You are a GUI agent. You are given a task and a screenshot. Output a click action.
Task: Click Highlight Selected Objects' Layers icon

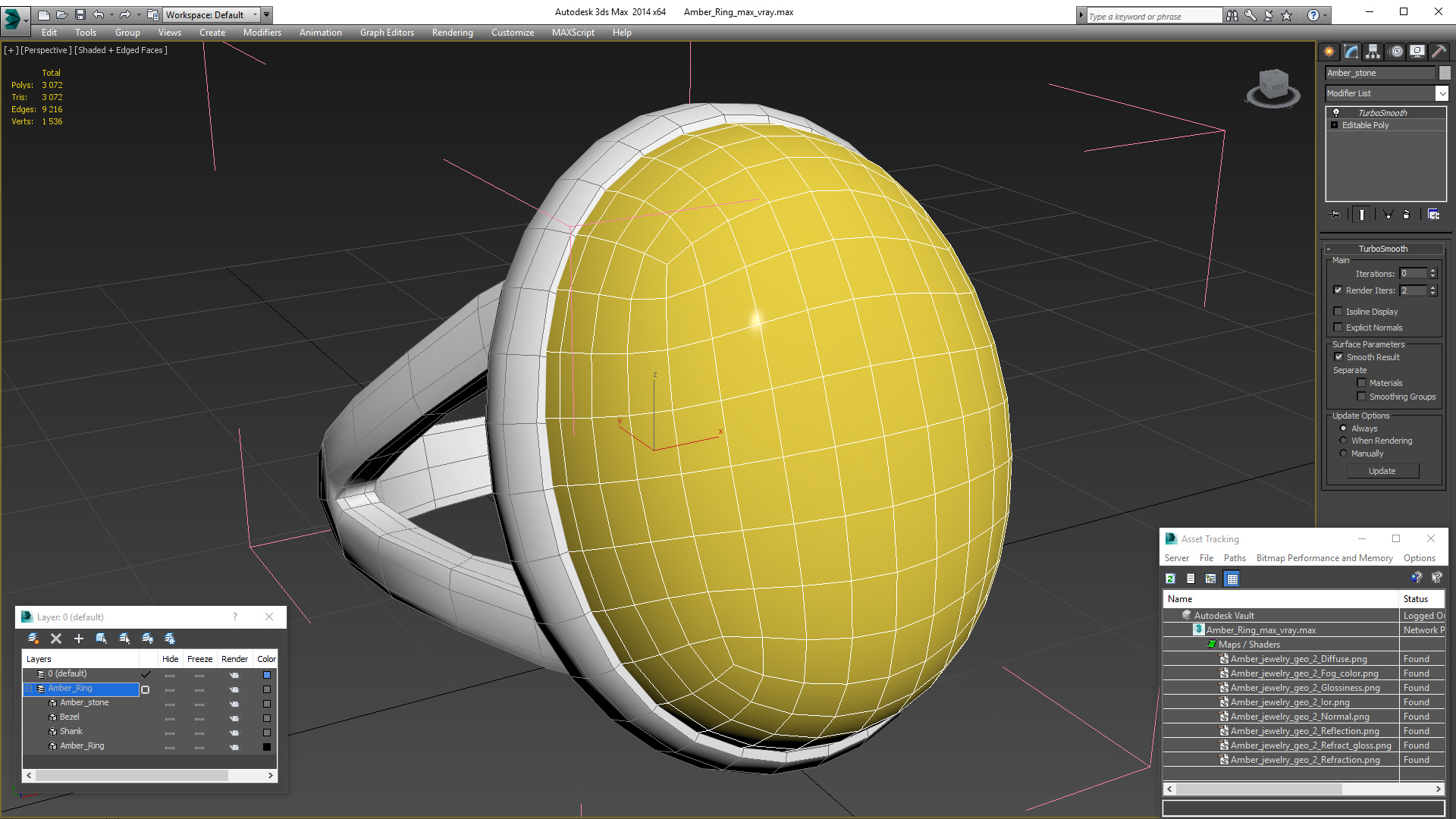(x=124, y=639)
